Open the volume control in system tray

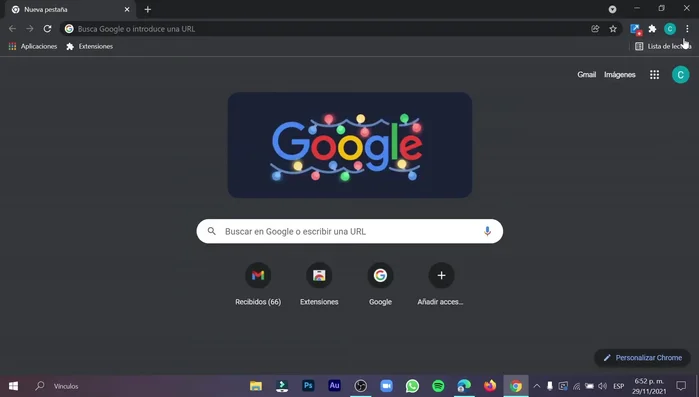603,386
